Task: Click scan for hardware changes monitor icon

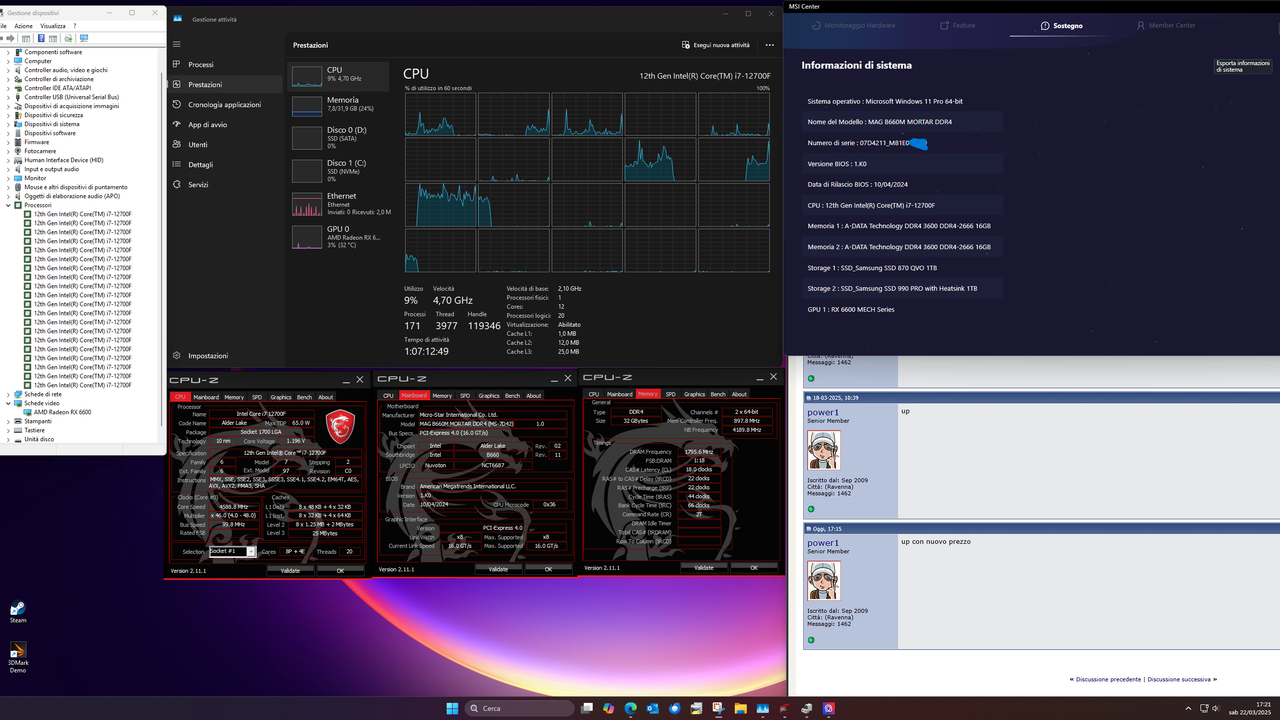Action: click(x=84, y=38)
